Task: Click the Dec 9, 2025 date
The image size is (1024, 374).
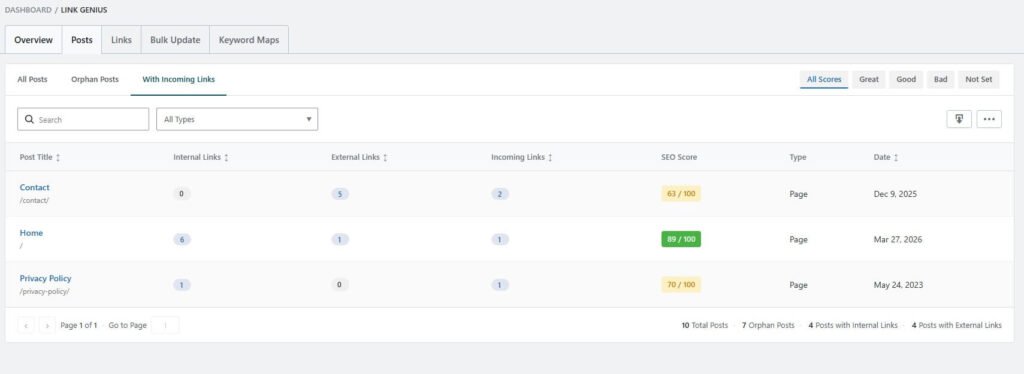Action: 895,194
